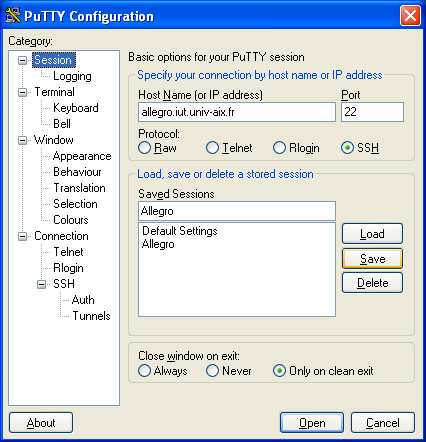Go to the Tunnels settings page
The width and height of the screenshot is (426, 442).
pyautogui.click(x=91, y=316)
